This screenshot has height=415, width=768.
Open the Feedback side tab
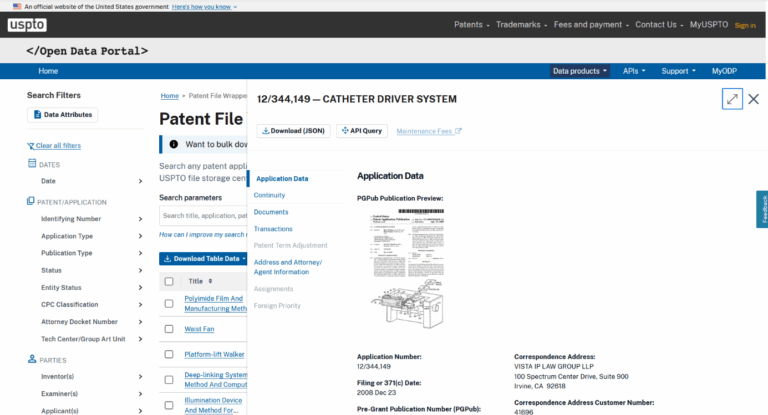coord(762,208)
